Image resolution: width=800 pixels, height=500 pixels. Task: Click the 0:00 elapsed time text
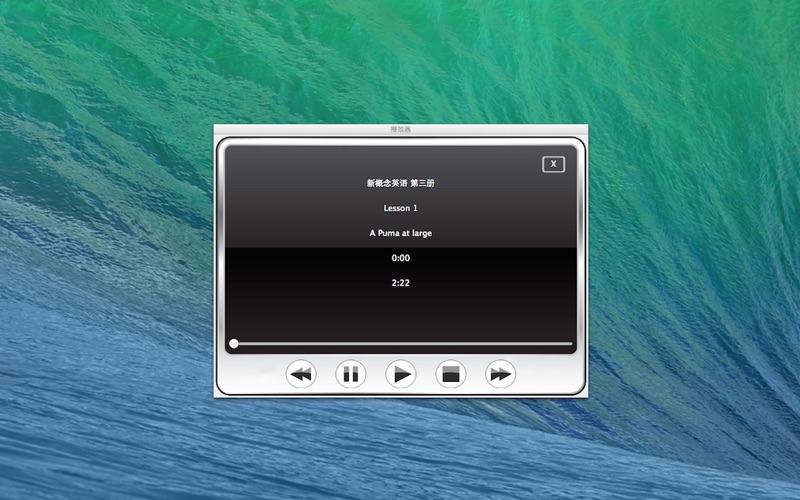401,258
